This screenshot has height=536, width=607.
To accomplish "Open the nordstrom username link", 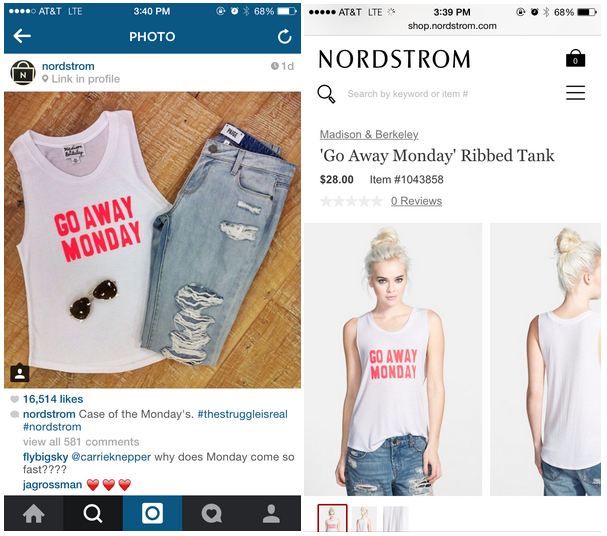I will coord(68,66).
